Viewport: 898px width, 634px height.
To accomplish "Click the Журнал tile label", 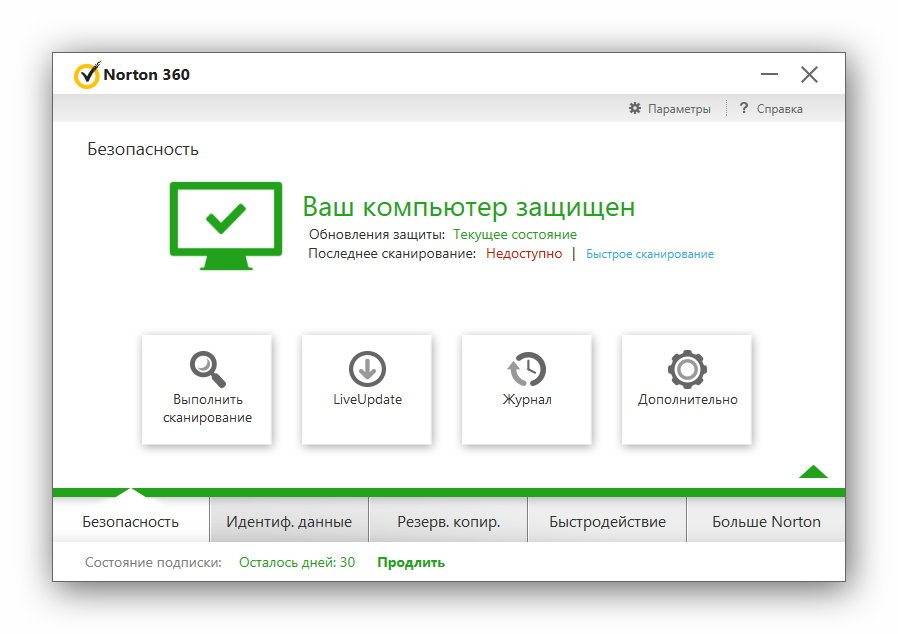I will (x=527, y=400).
